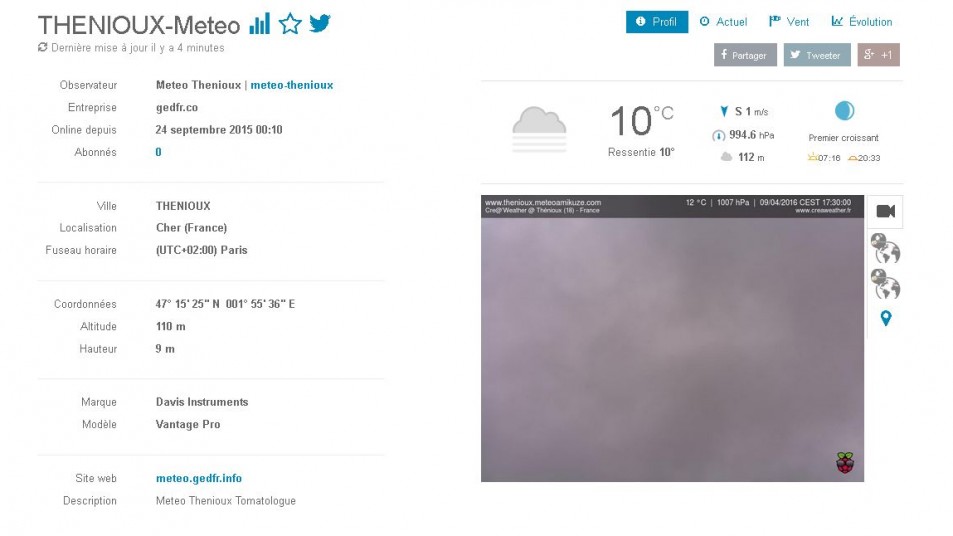The width and height of the screenshot is (953, 536).
Task: Click the Facebook Partager button
Action: (745, 55)
